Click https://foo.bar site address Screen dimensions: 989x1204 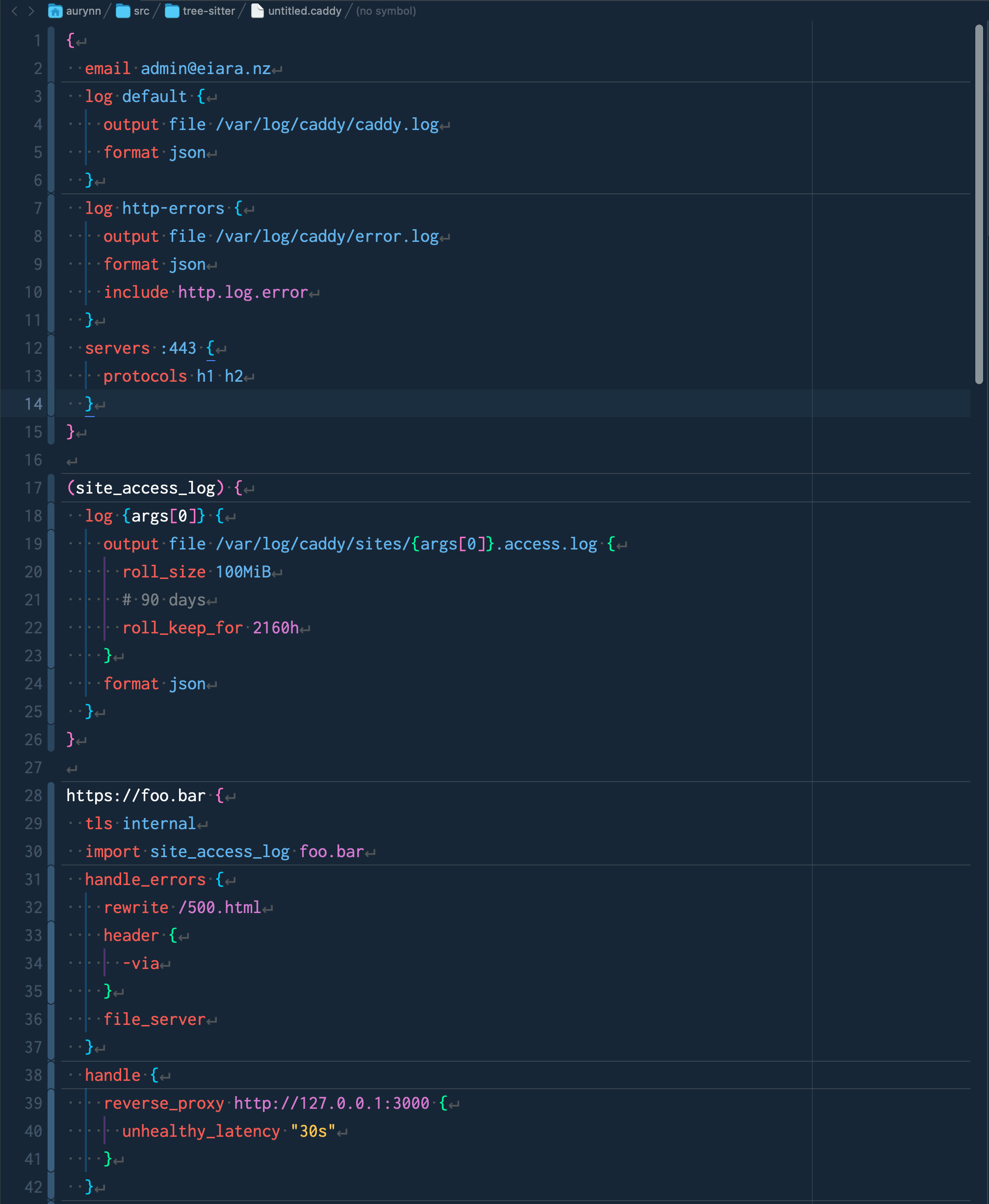coord(135,795)
